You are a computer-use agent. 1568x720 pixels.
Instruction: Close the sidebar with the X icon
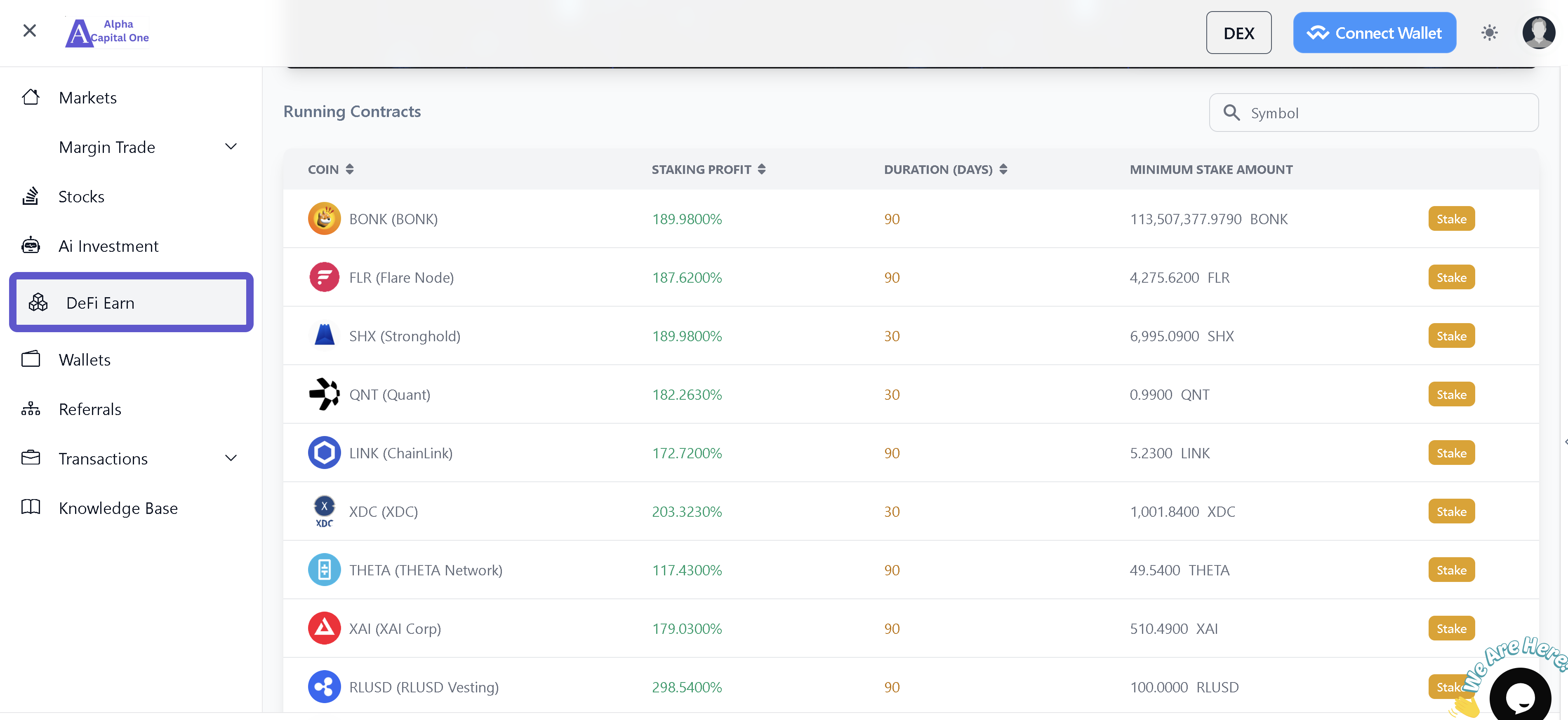[29, 30]
